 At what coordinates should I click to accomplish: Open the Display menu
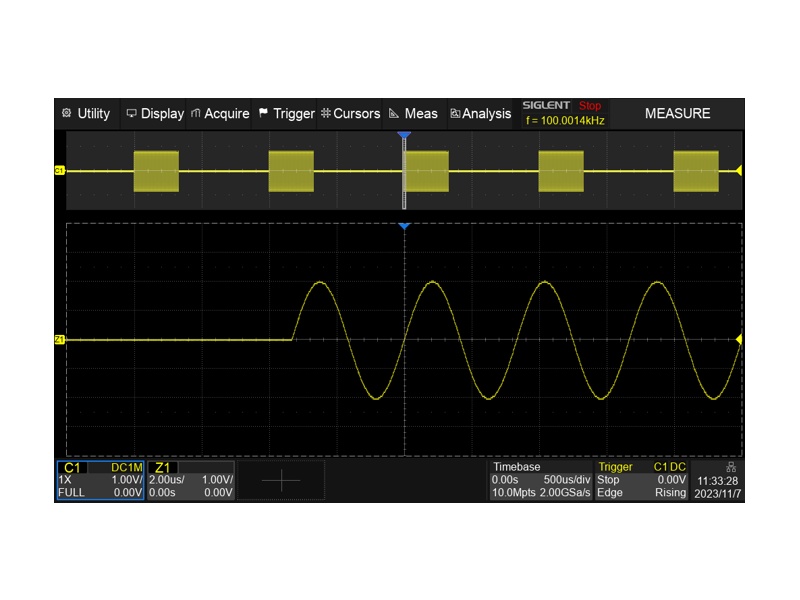pyautogui.click(x=154, y=114)
